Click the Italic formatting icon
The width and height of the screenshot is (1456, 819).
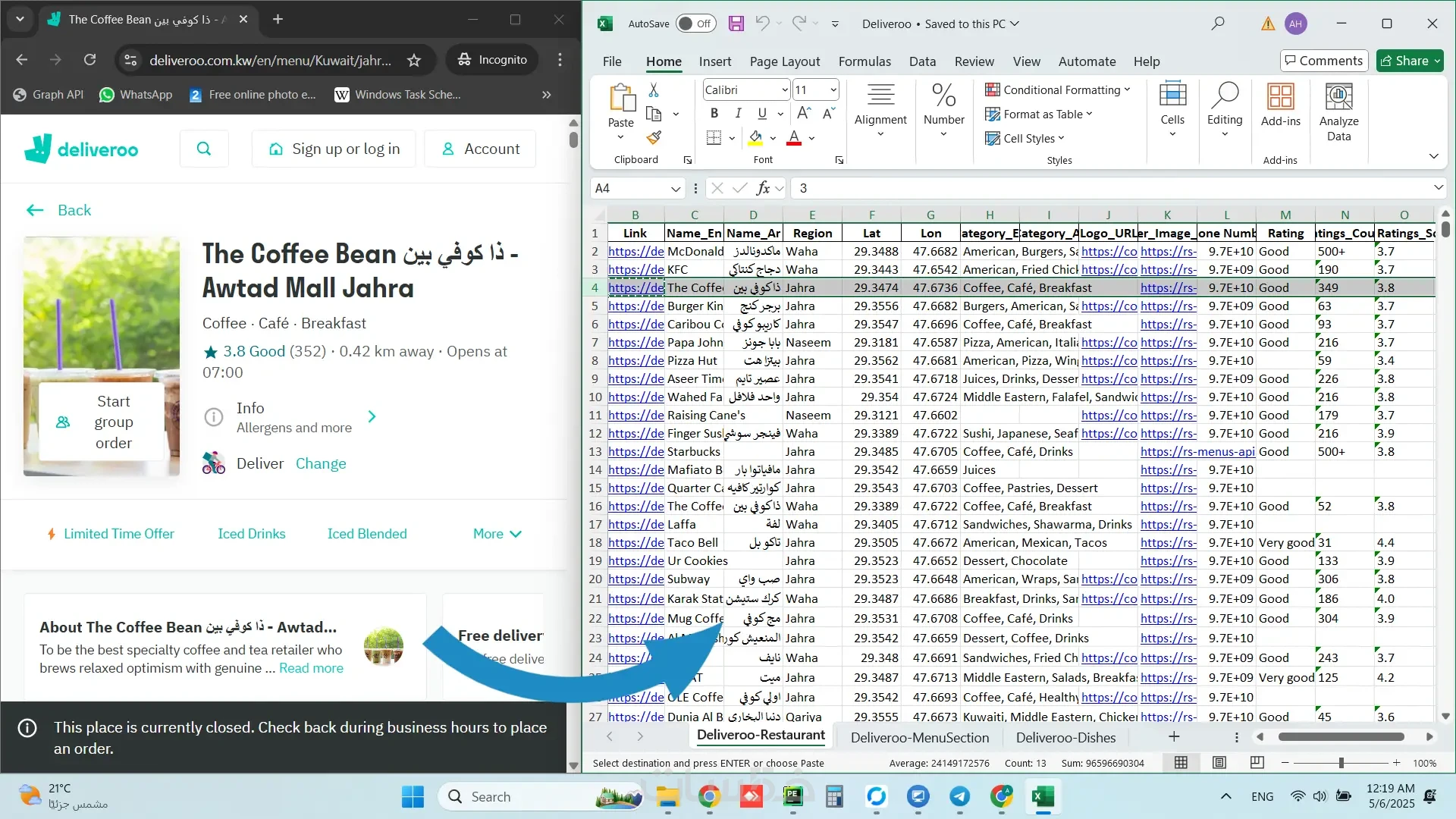tap(738, 114)
